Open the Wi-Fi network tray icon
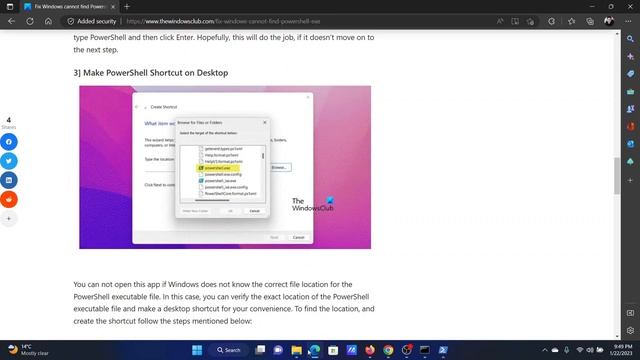This screenshot has height=360, width=640. coord(580,350)
